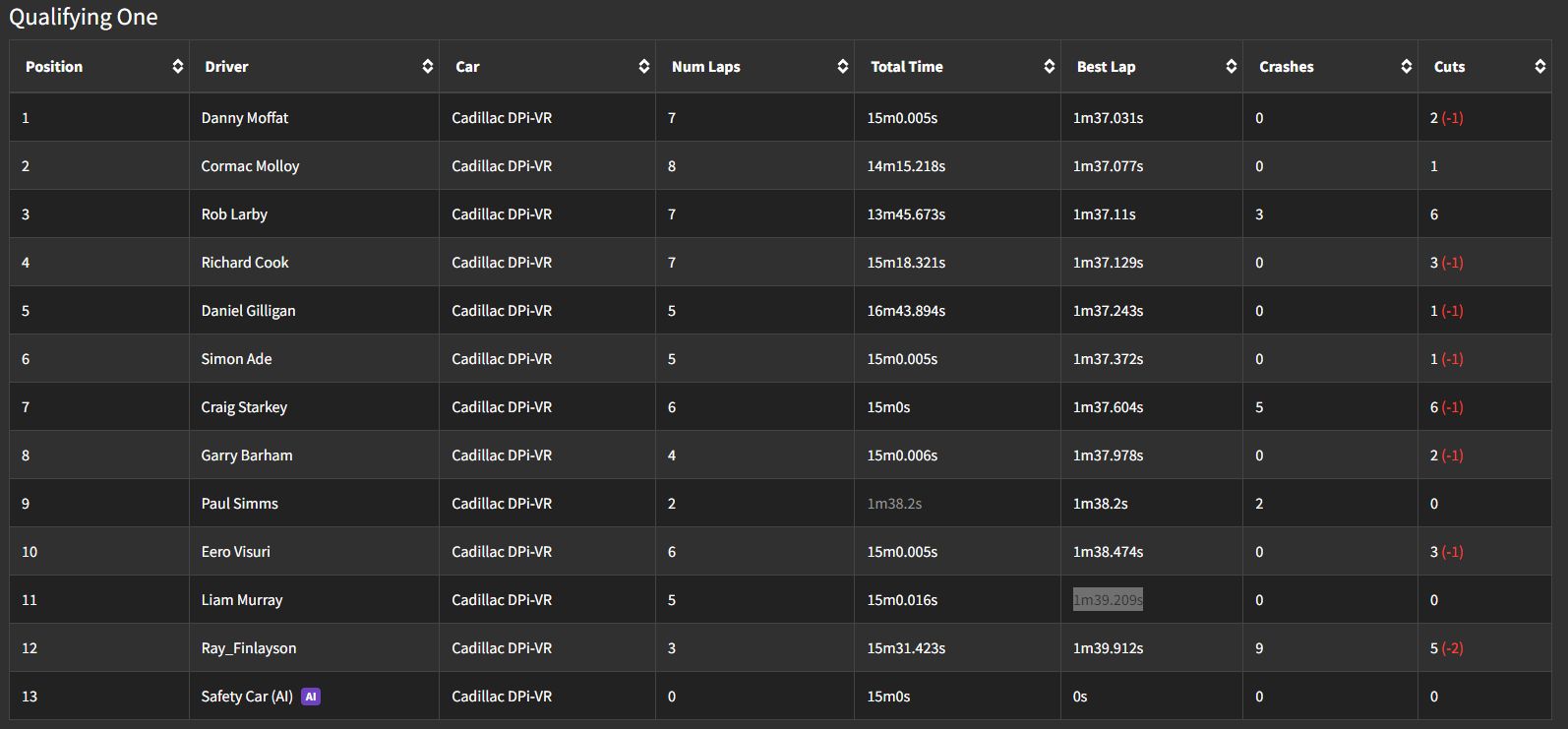Click driver Richard Cook

[245, 263]
